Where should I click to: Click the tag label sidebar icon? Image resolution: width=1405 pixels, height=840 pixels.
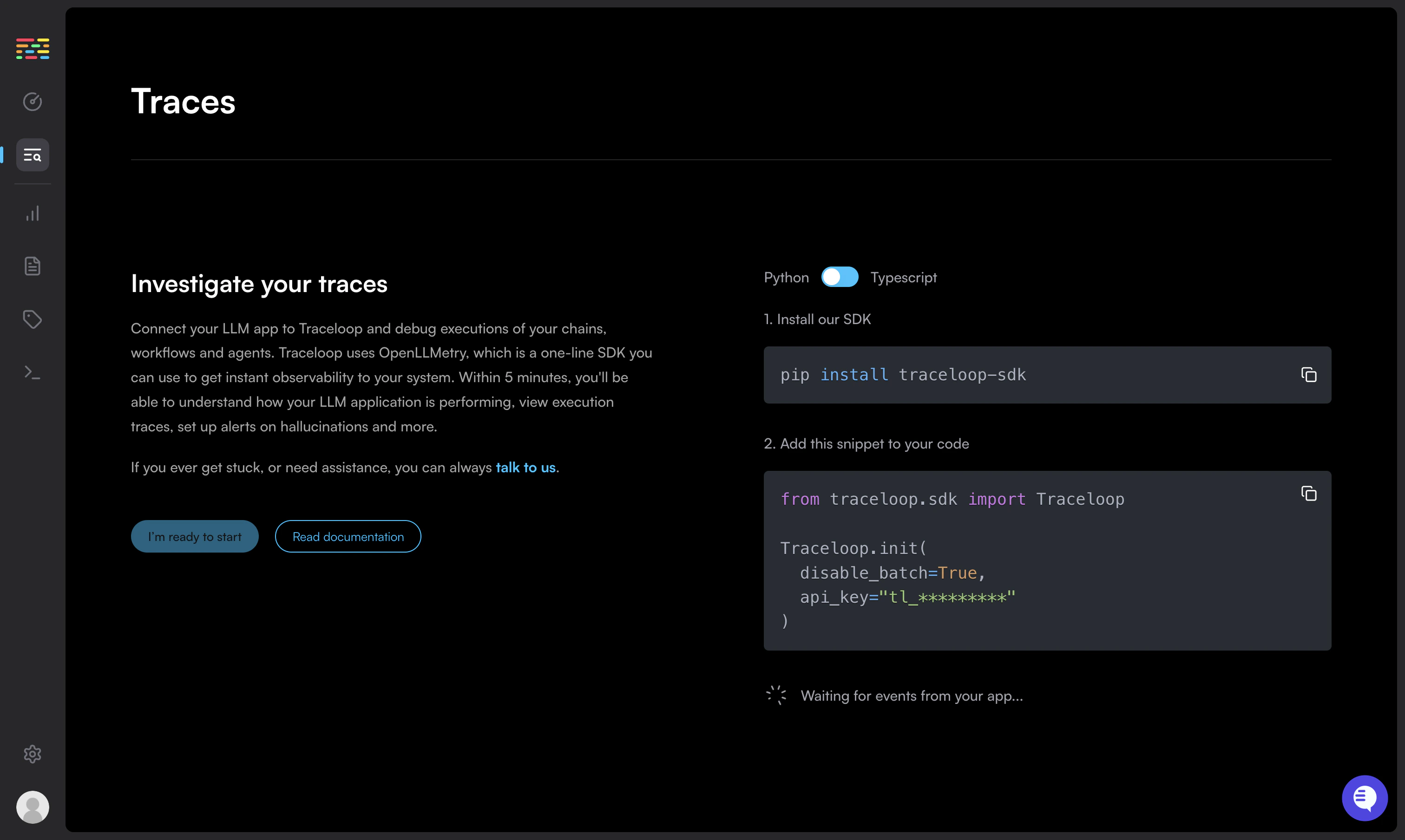coord(32,319)
